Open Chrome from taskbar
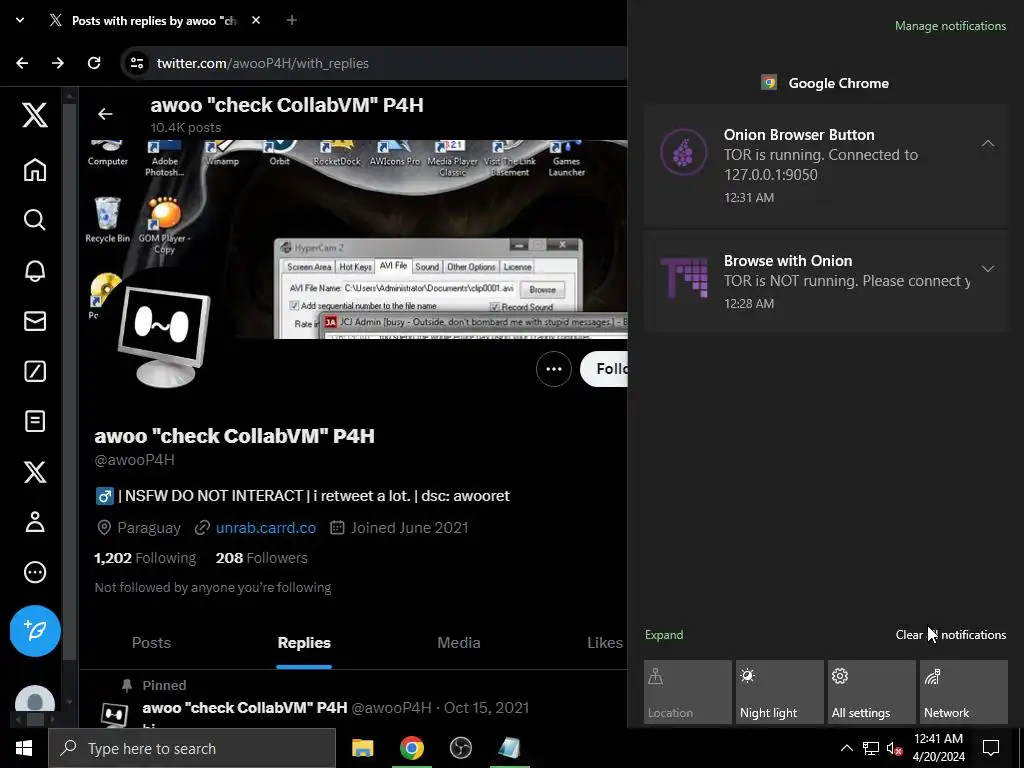 click(411, 748)
